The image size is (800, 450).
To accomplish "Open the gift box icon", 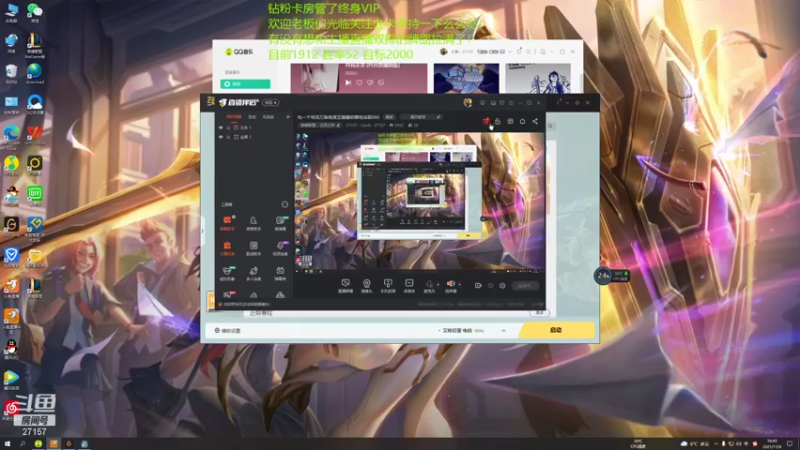I will pos(510,121).
